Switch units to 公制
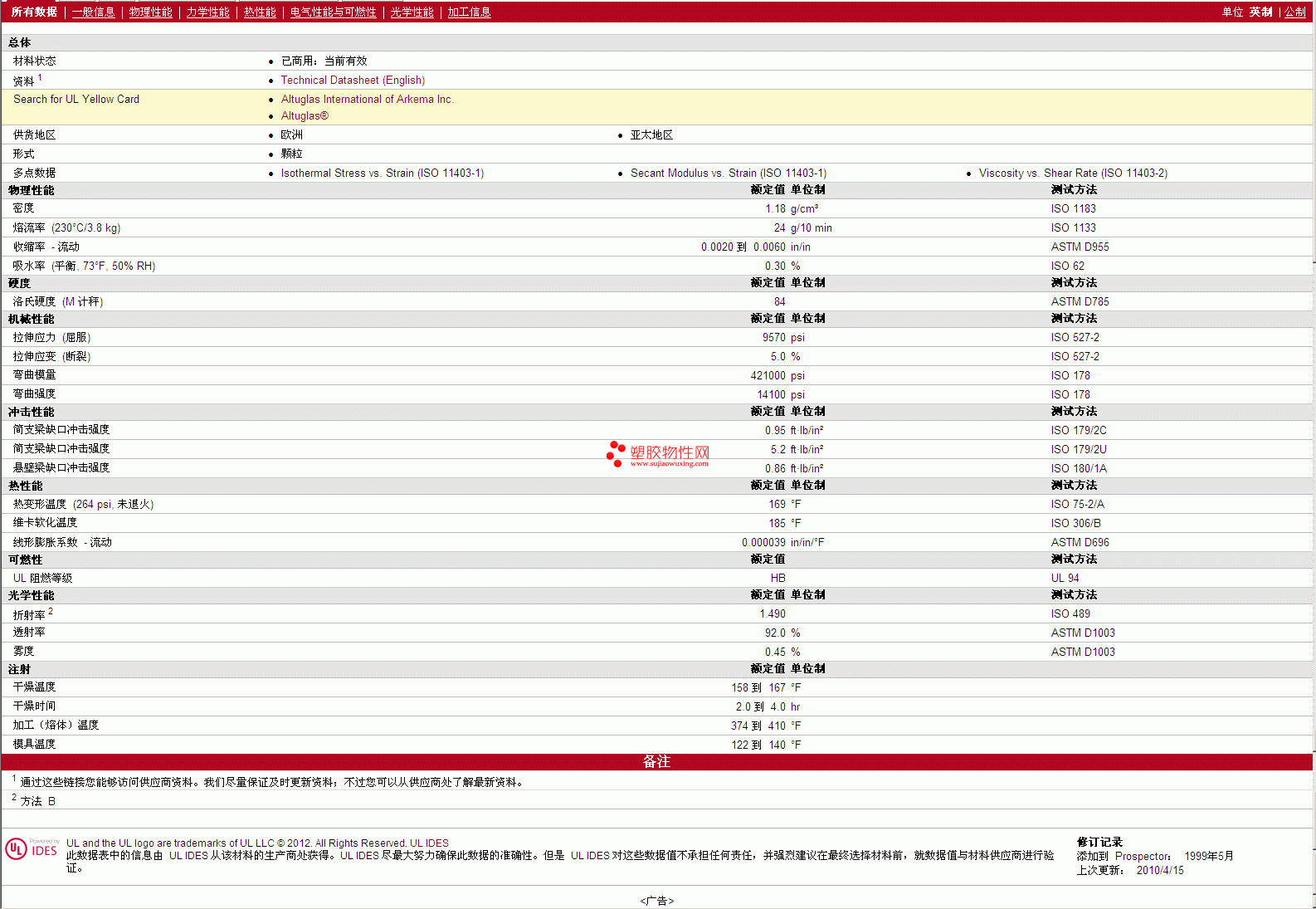The height and width of the screenshot is (909, 1316). [1294, 12]
